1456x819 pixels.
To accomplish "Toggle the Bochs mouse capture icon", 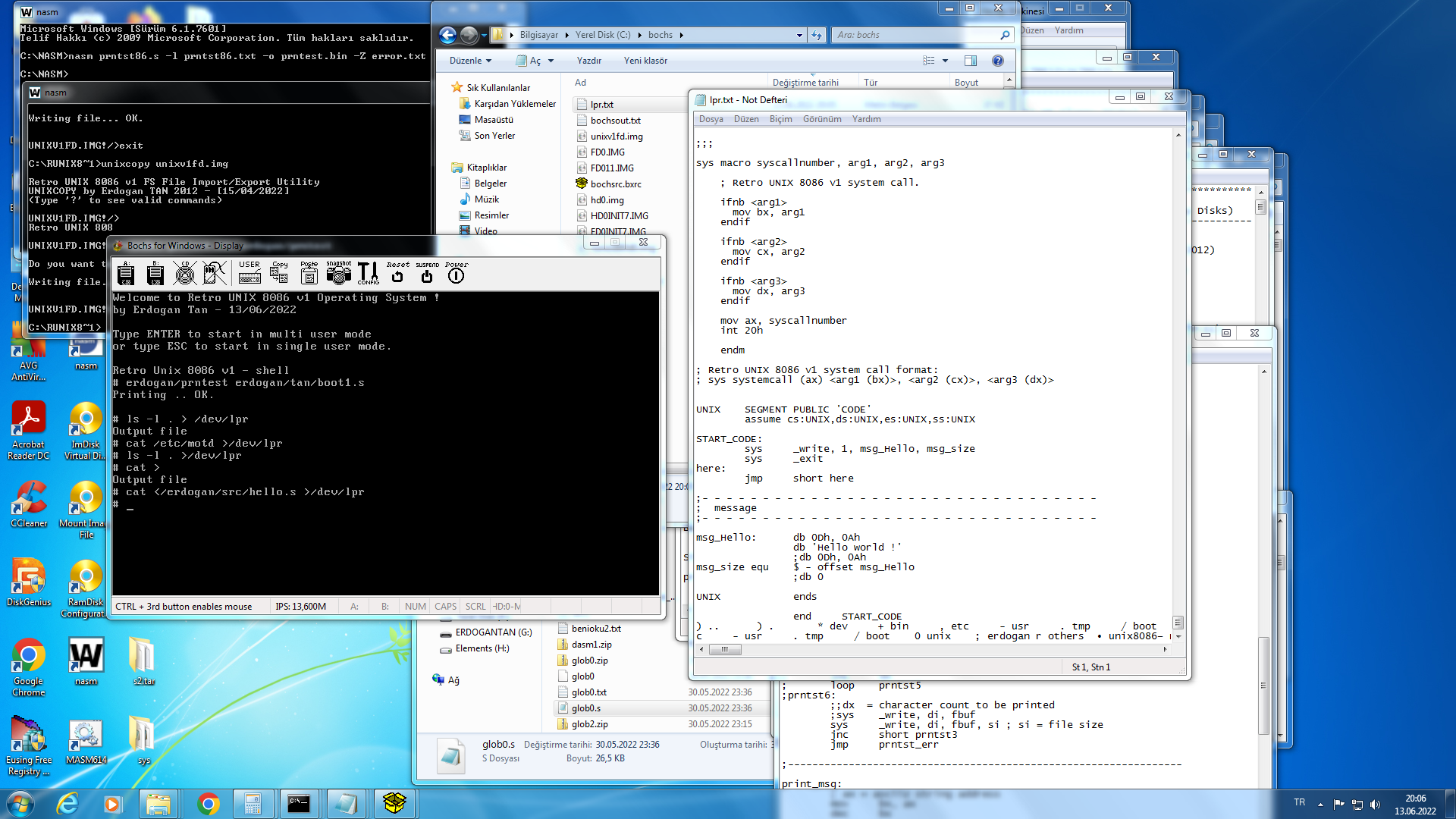I will 215,274.
